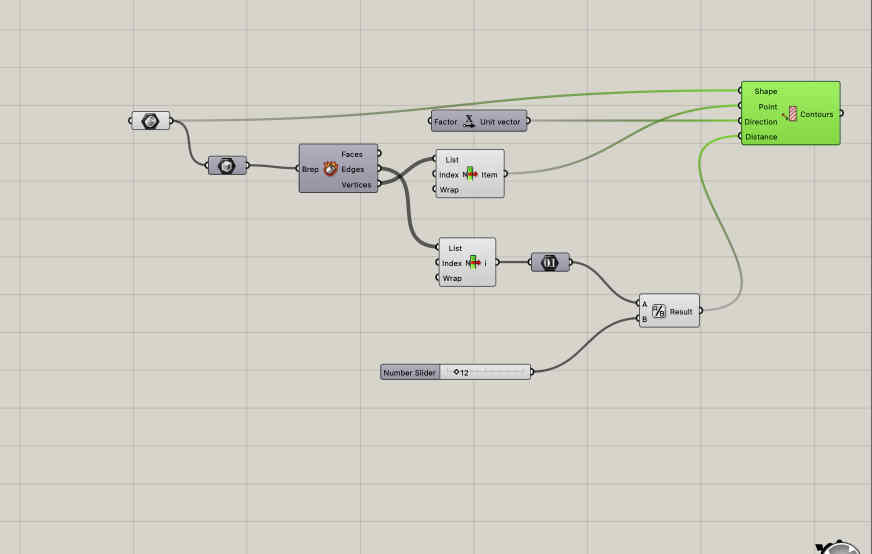Click the Edges output of Deconstruct Brep
The width and height of the screenshot is (872, 554).
(353, 169)
